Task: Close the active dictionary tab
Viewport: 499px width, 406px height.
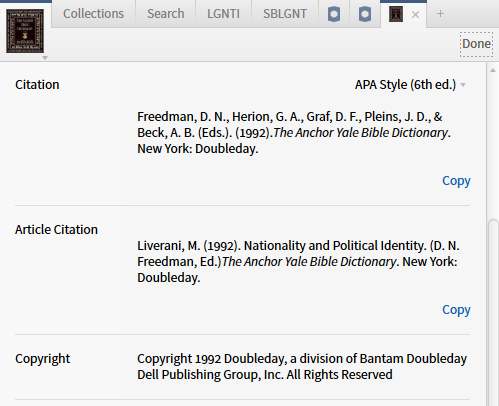Action: click(415, 14)
